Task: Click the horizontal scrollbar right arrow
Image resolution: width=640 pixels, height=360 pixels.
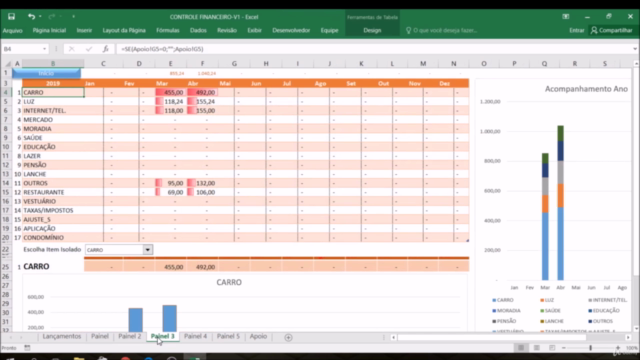Action: tap(628, 338)
